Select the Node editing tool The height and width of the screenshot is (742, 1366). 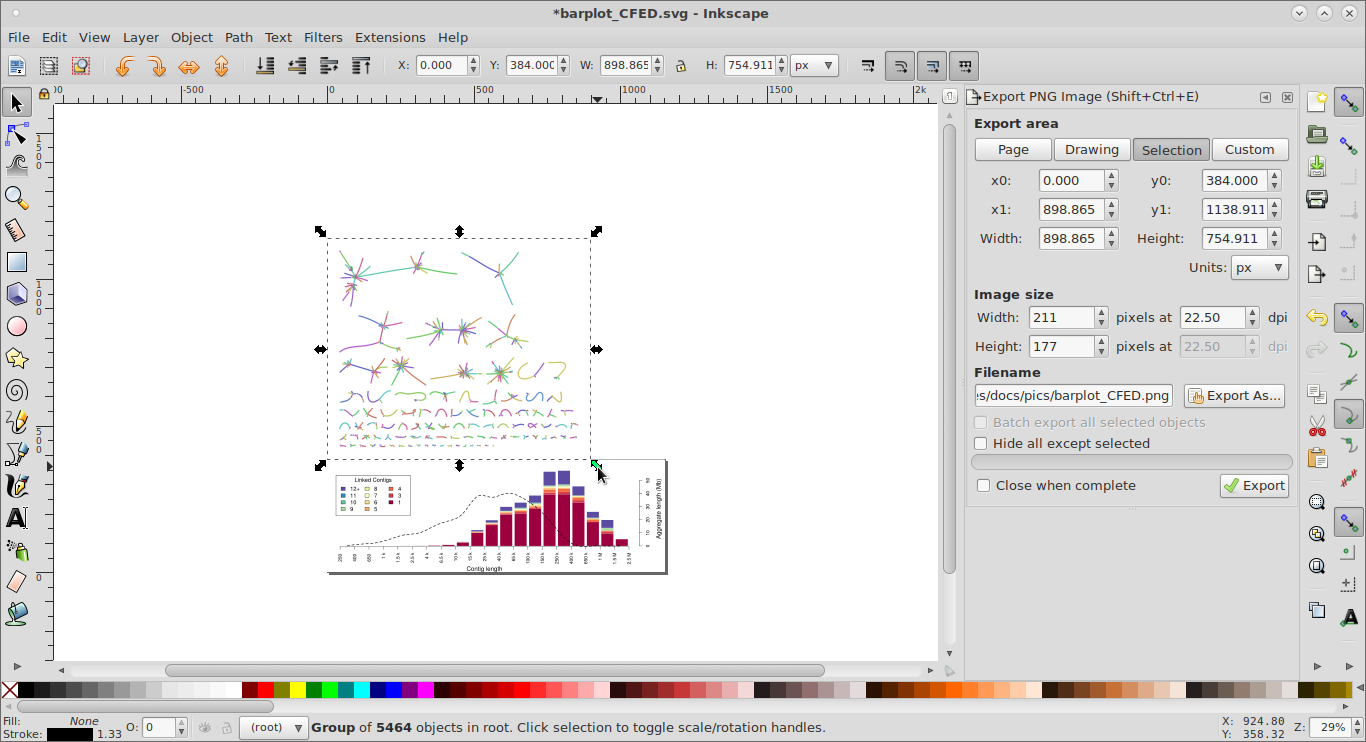tap(17, 134)
